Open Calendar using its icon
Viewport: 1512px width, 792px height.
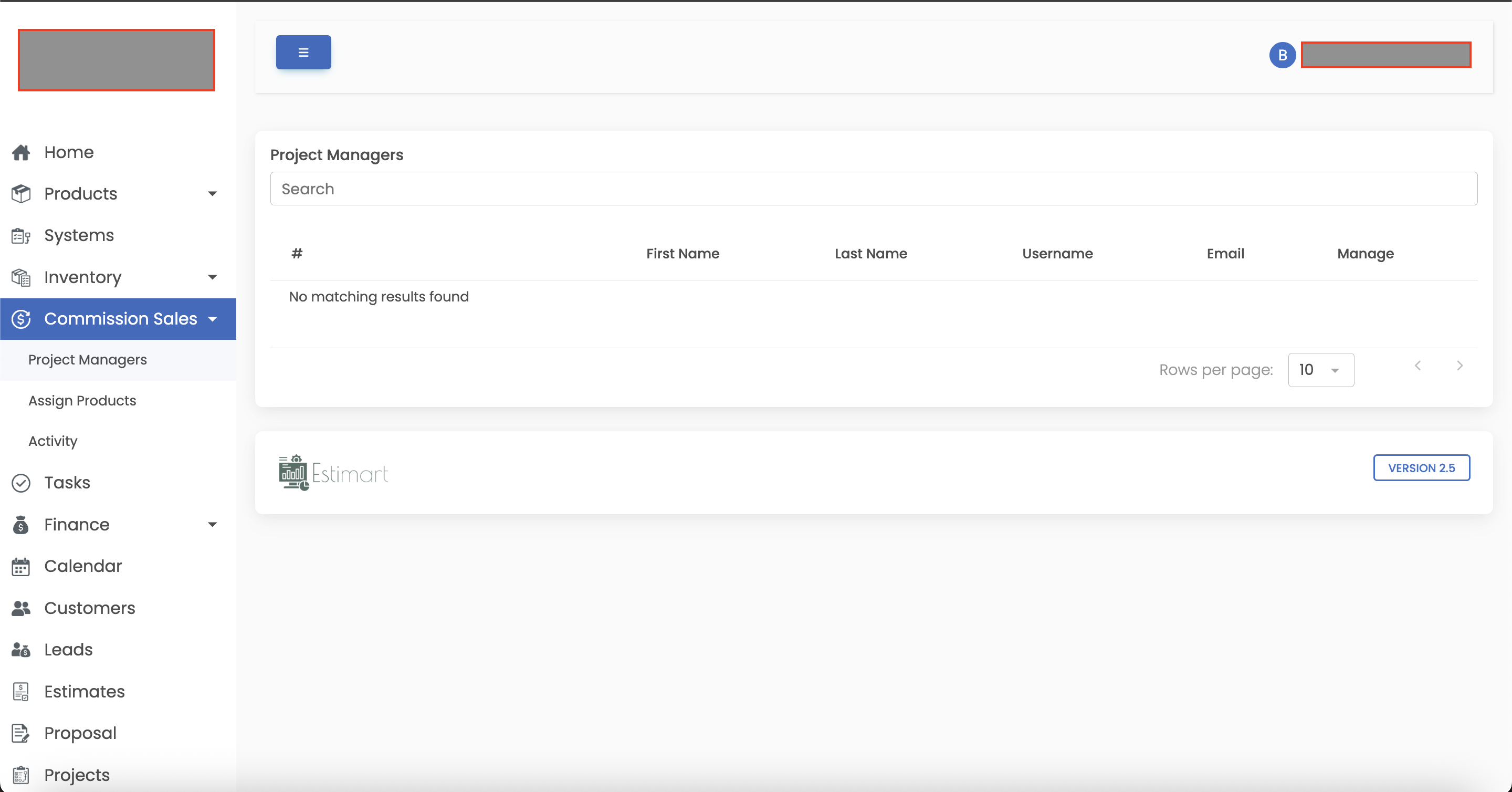(x=21, y=566)
